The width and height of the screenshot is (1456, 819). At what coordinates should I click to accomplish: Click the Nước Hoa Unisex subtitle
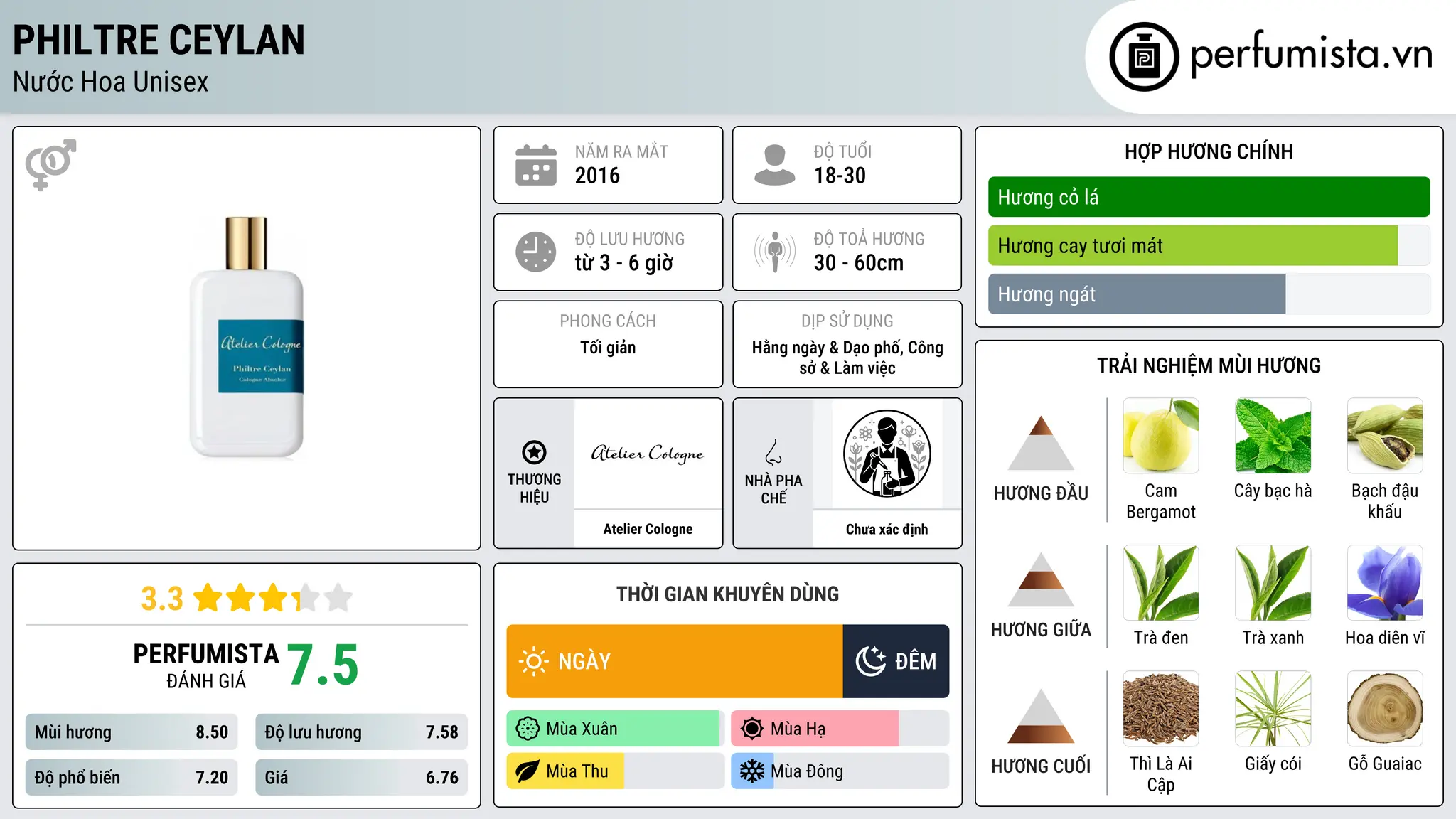(x=111, y=82)
